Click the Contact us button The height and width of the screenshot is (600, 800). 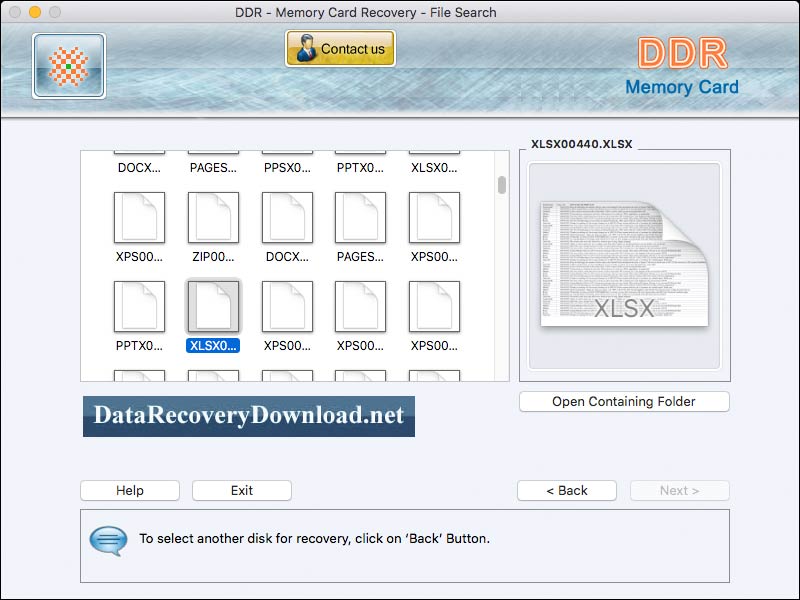click(x=340, y=48)
